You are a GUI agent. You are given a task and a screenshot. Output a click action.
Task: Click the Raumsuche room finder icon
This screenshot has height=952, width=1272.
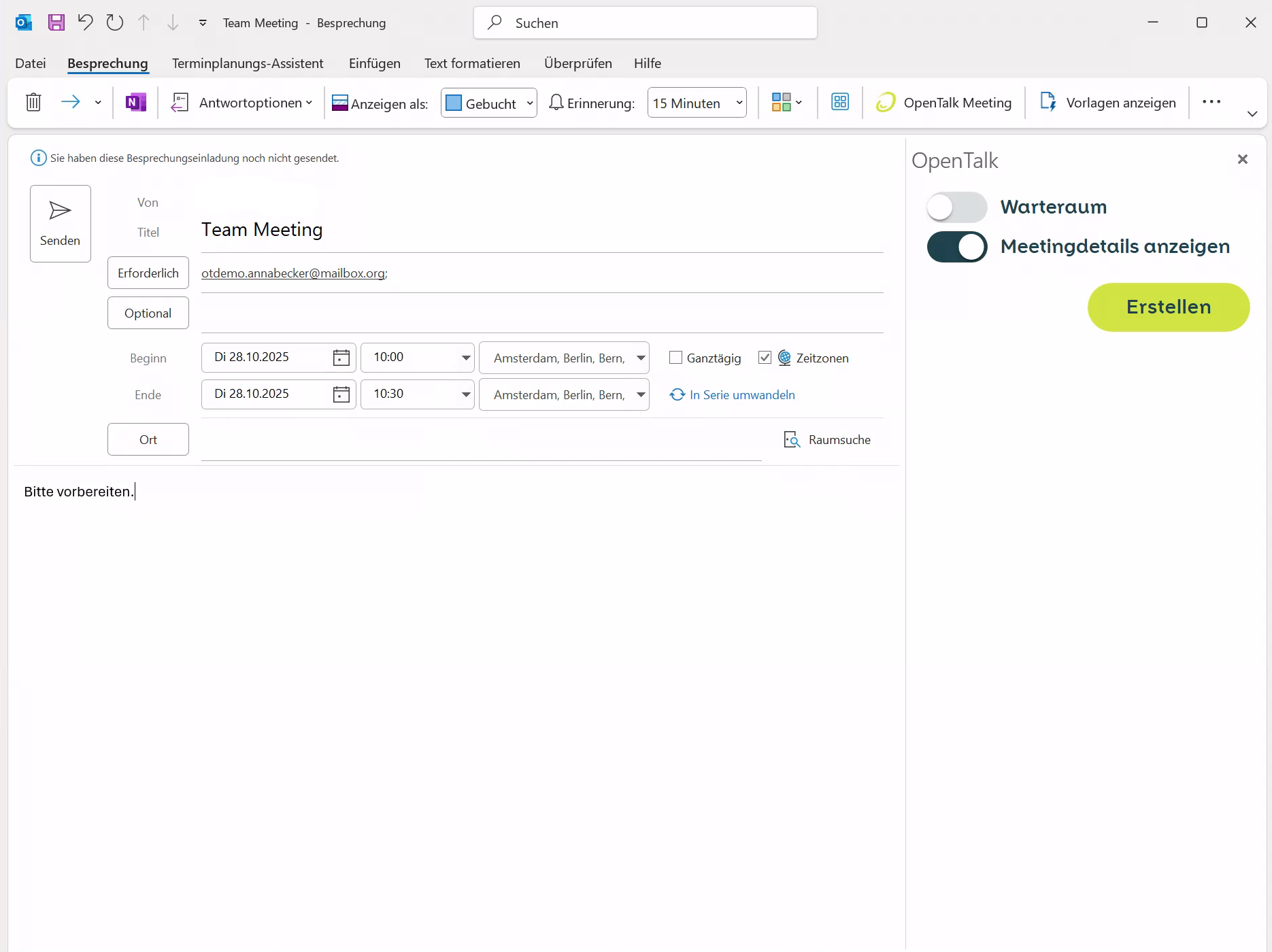coord(792,440)
